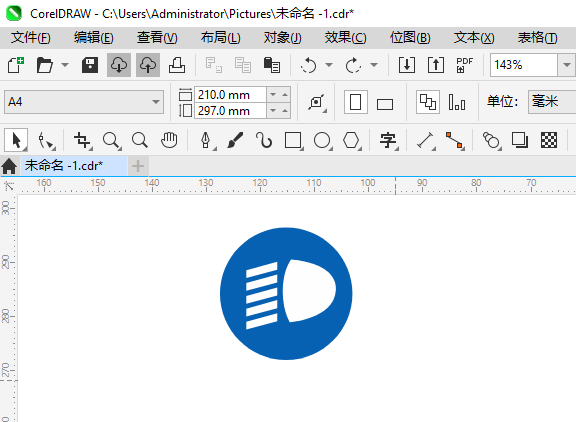The image size is (576, 422).
Task: Select the Zoom tool with flyout
Action: pos(111,140)
